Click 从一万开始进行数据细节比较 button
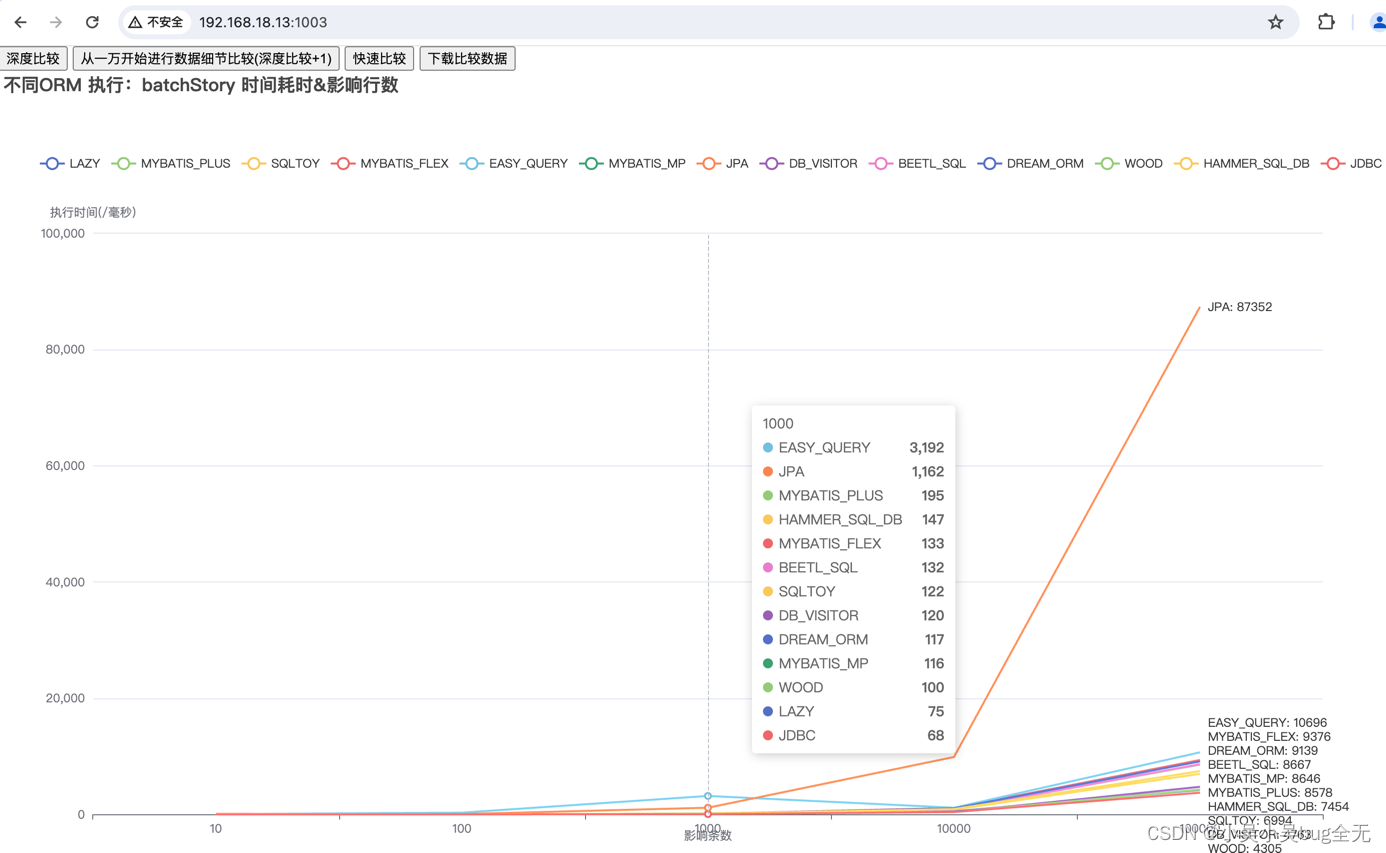This screenshot has height=853, width=1386. [x=206, y=58]
